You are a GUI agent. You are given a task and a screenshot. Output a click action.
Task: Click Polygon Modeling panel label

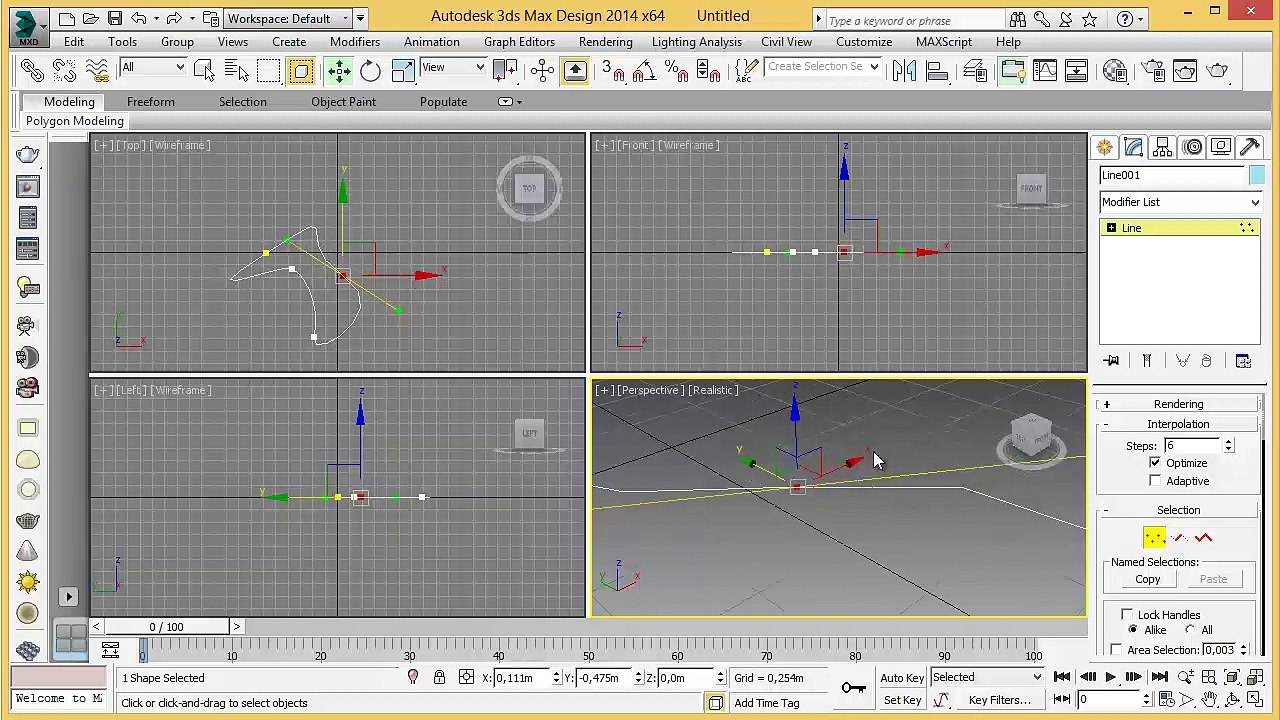tap(75, 121)
